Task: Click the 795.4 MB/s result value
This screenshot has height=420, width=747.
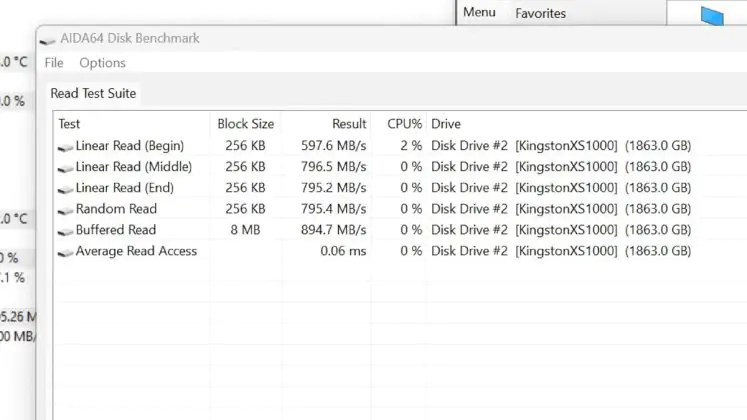Action: pos(333,209)
